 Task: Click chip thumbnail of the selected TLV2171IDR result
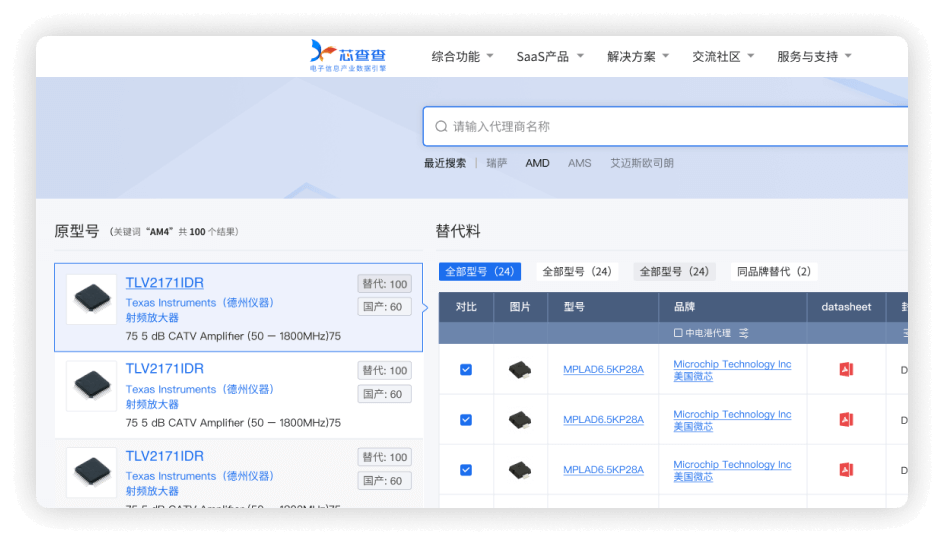pyautogui.click(x=91, y=297)
